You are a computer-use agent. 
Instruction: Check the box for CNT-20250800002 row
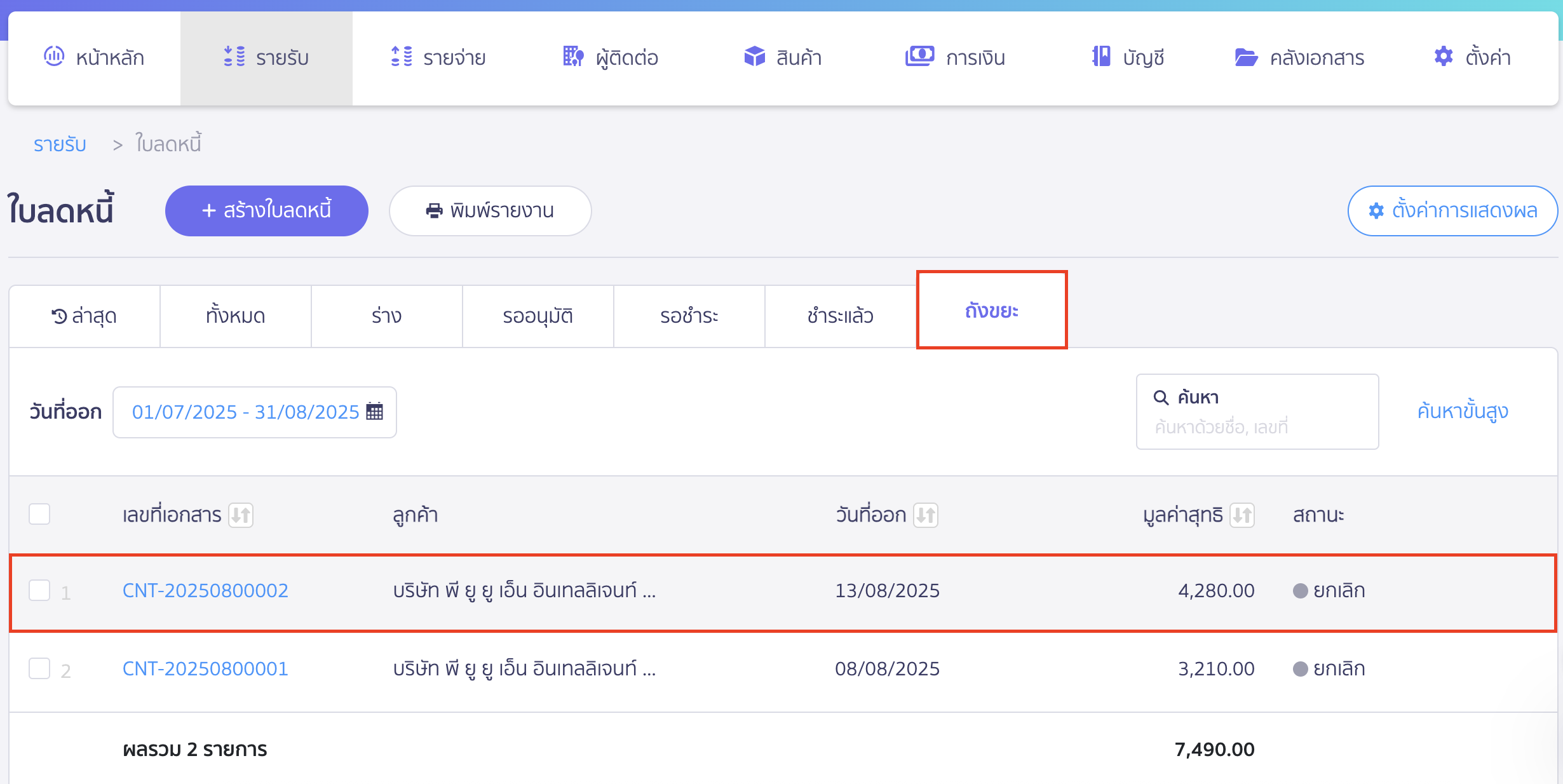tap(39, 590)
